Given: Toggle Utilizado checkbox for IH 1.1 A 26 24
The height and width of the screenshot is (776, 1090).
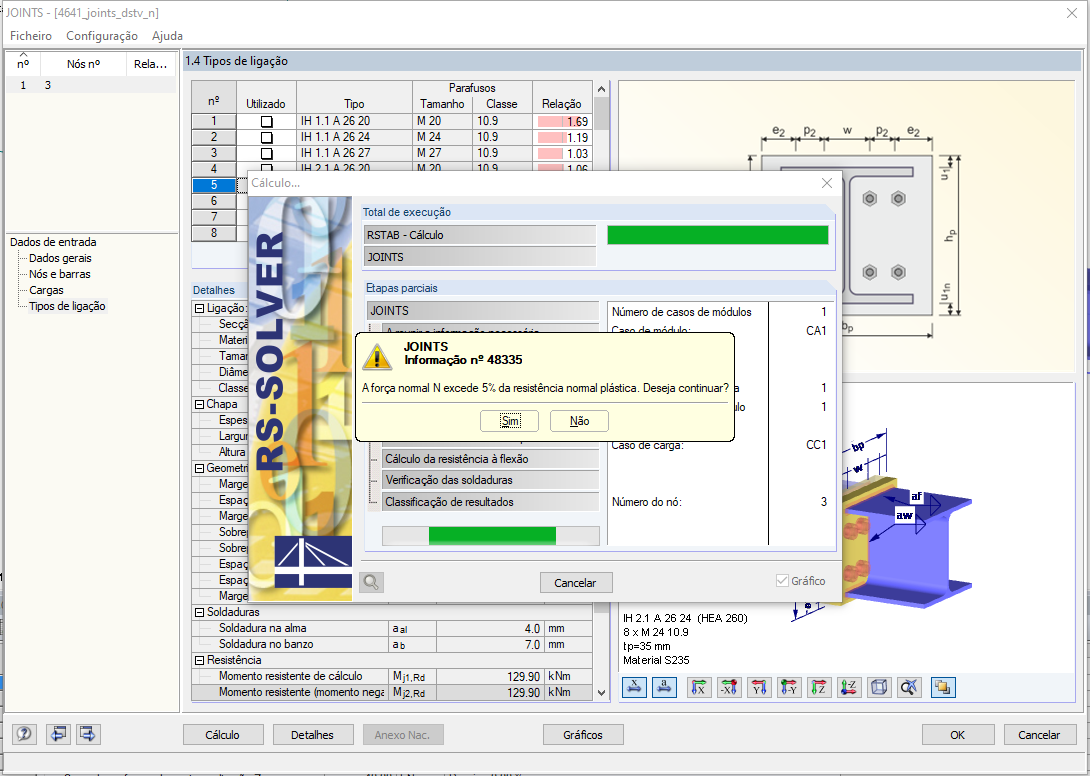Looking at the screenshot, I should (x=266, y=138).
